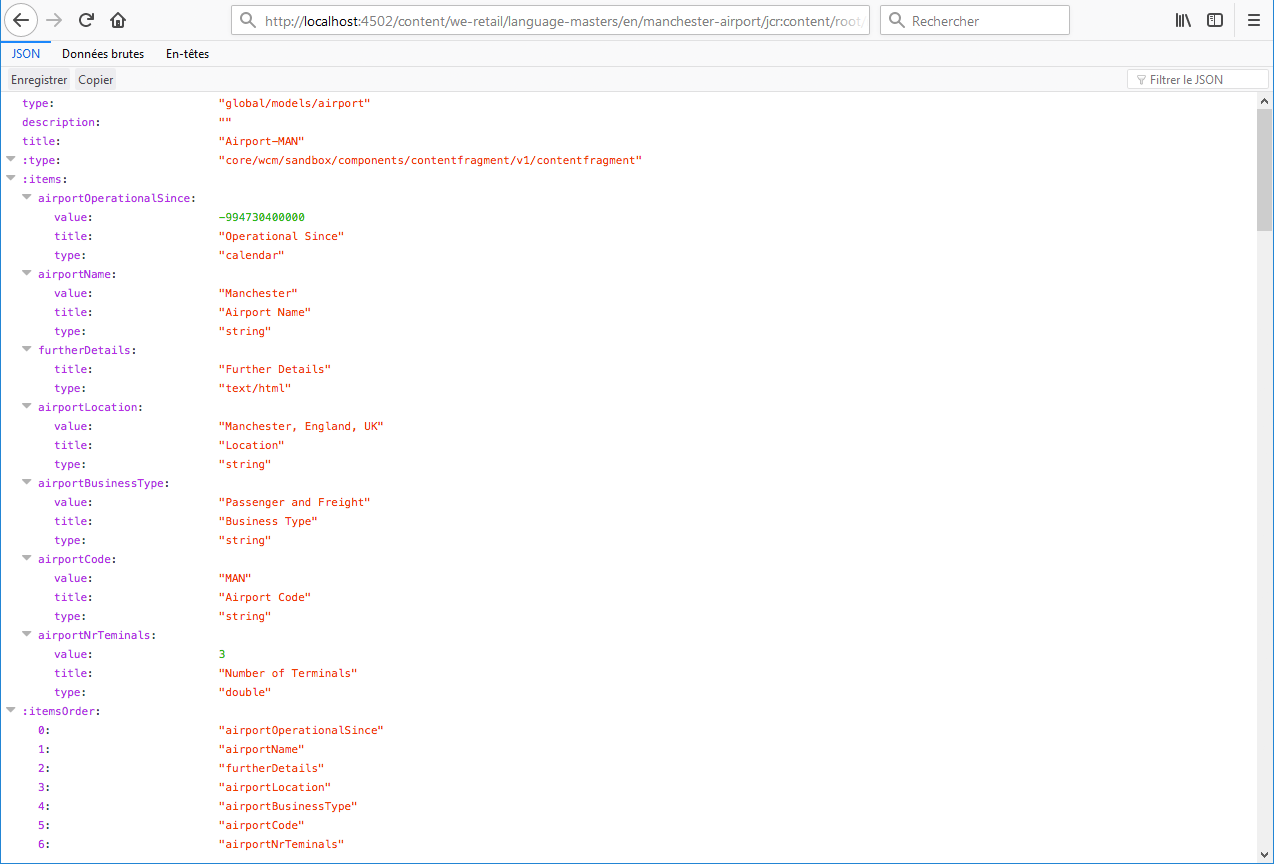Click the description key label
Image resolution: width=1274 pixels, height=864 pixels.
pos(61,122)
